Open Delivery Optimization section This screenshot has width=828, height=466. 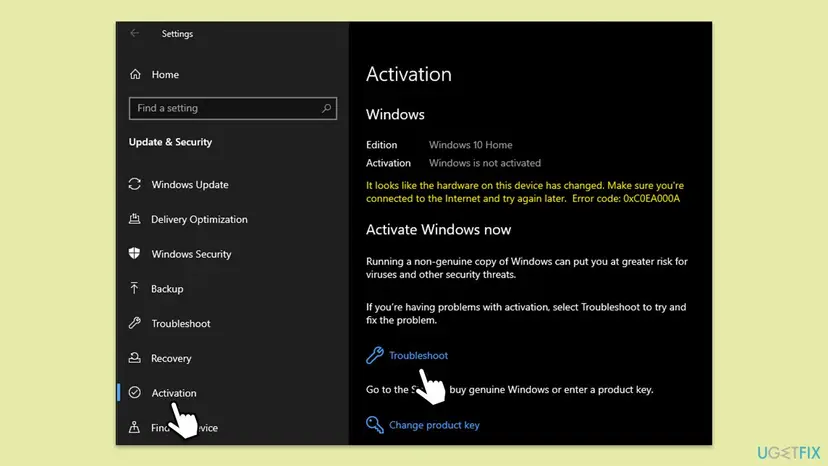click(199, 219)
